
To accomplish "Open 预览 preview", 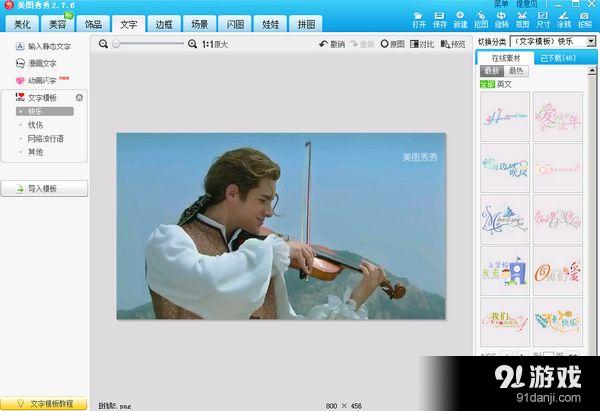I will (453, 44).
